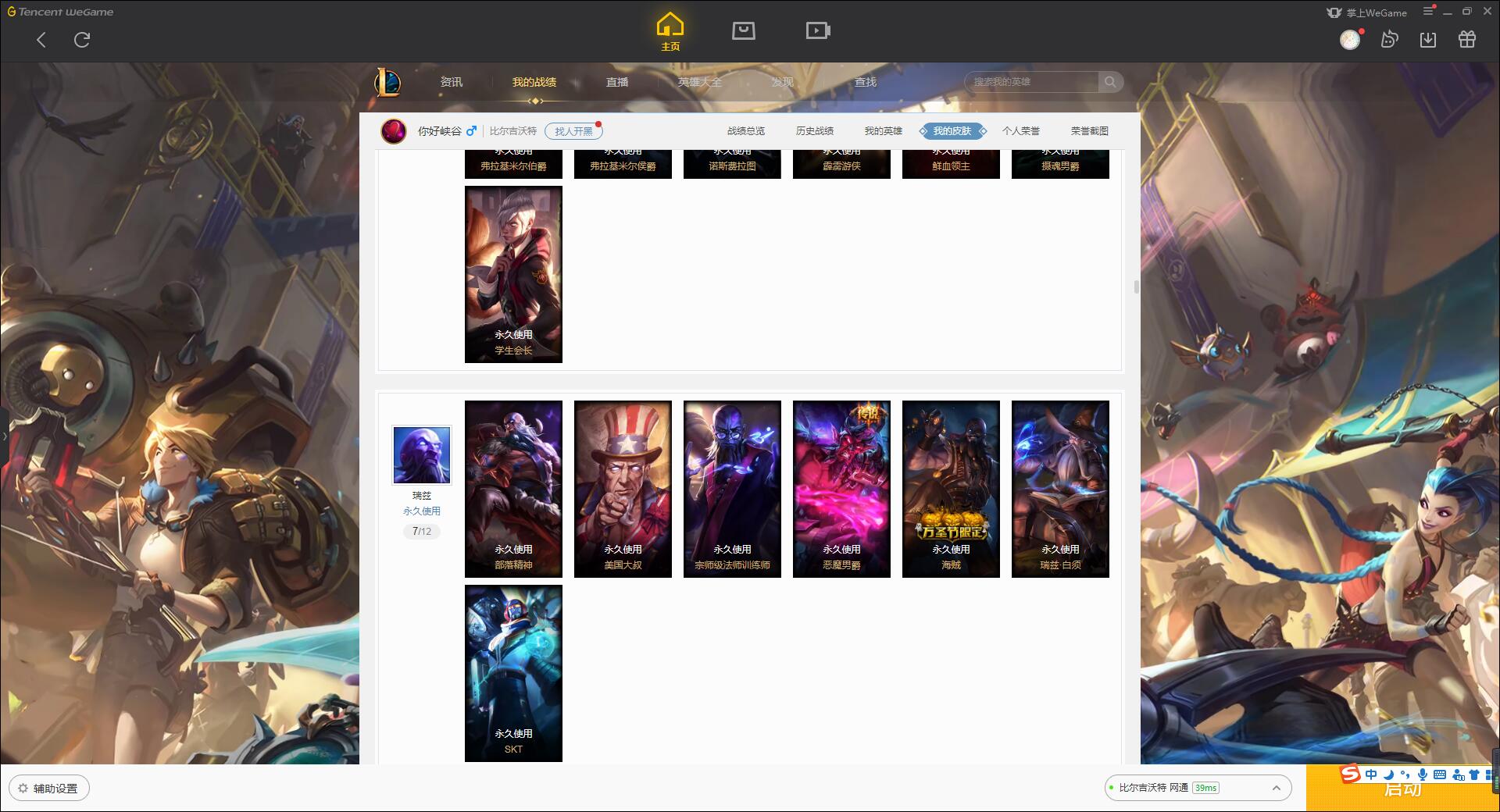Image resolution: width=1500 pixels, height=812 pixels.
Task: Expand the left edge side panel arrow
Action: tap(4, 436)
